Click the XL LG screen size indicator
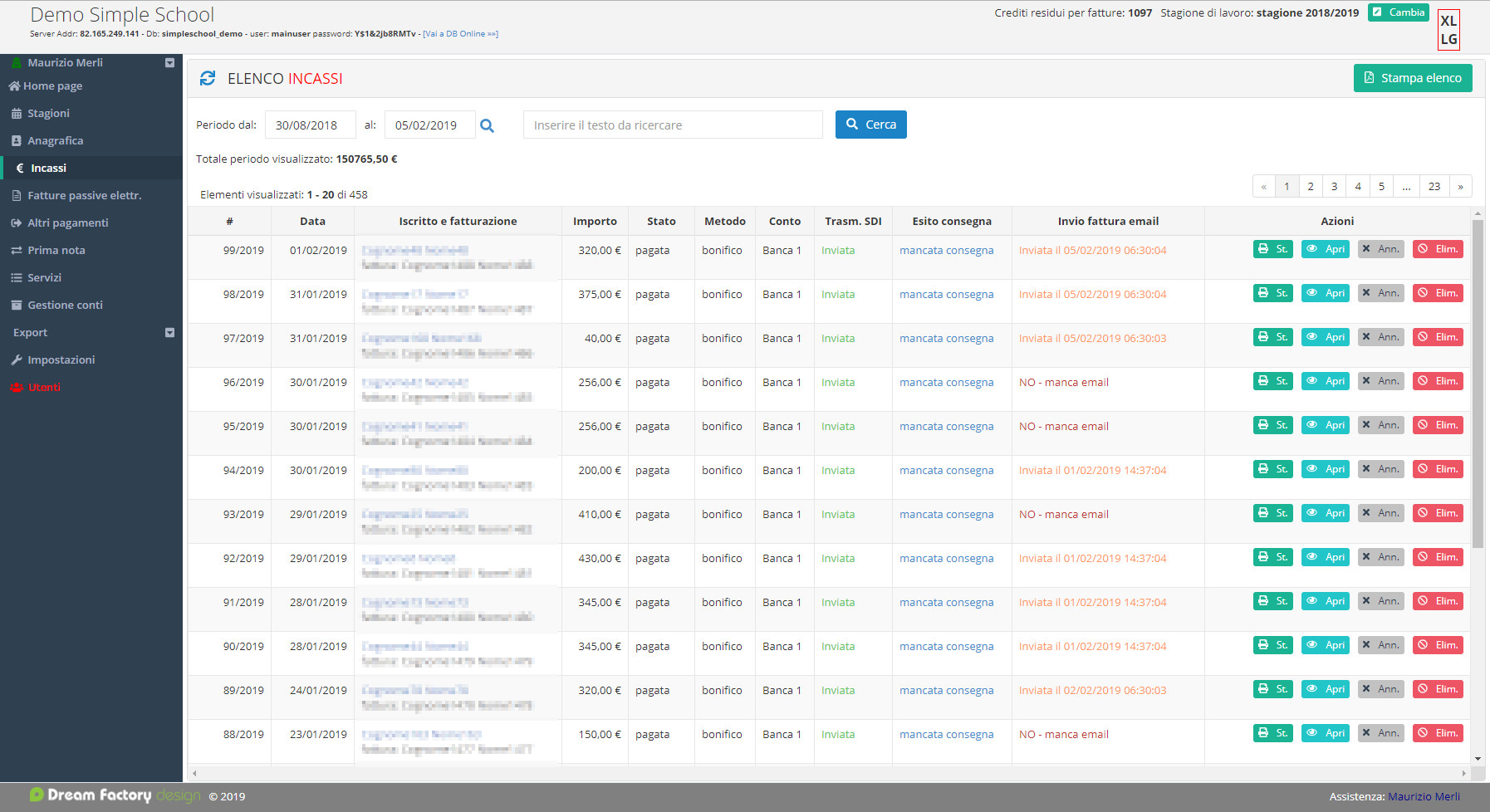Viewport: 1490px width, 812px height. click(1448, 30)
